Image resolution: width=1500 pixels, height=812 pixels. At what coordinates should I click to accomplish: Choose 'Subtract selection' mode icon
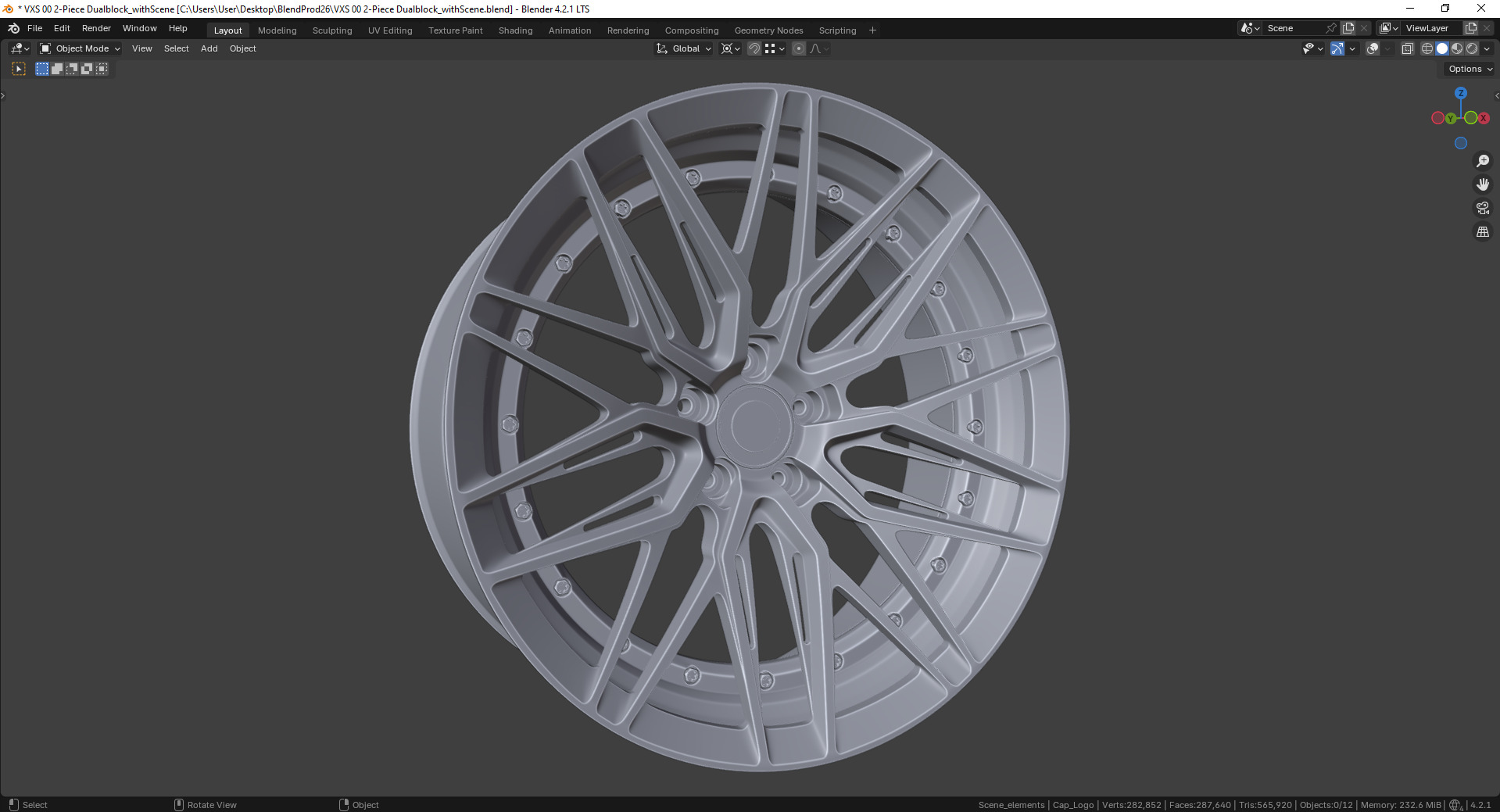tap(72, 69)
